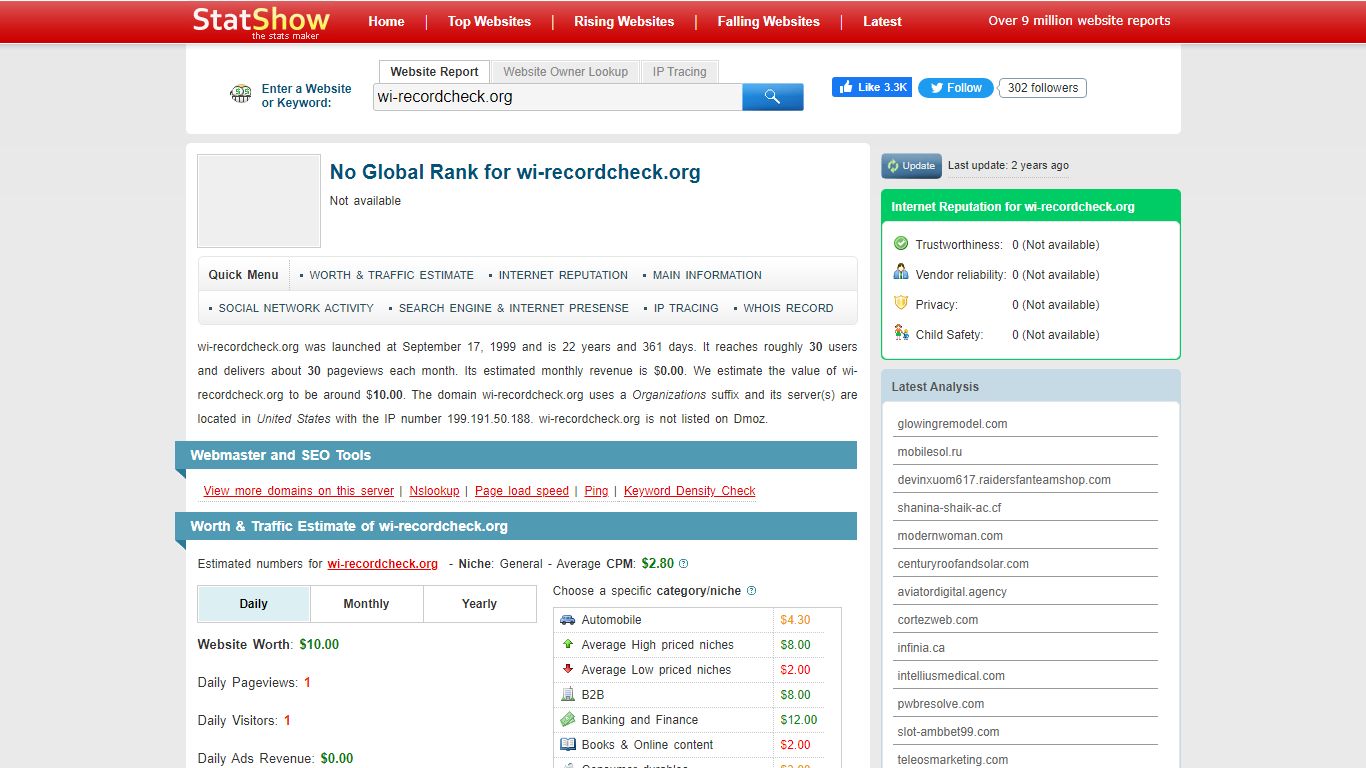Click the Privacy shield icon
Viewport: 1366px width, 768px height.
(901, 303)
